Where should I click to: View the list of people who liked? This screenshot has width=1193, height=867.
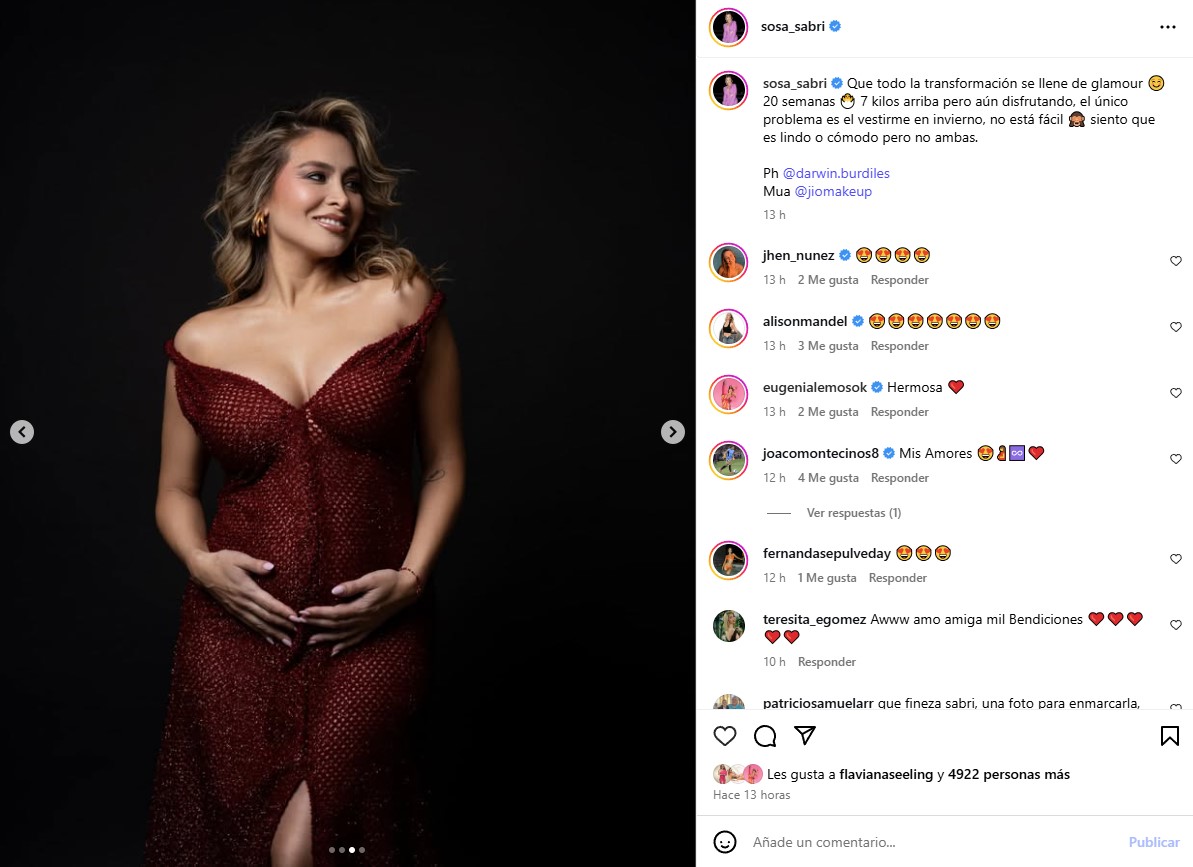[x=1008, y=774]
